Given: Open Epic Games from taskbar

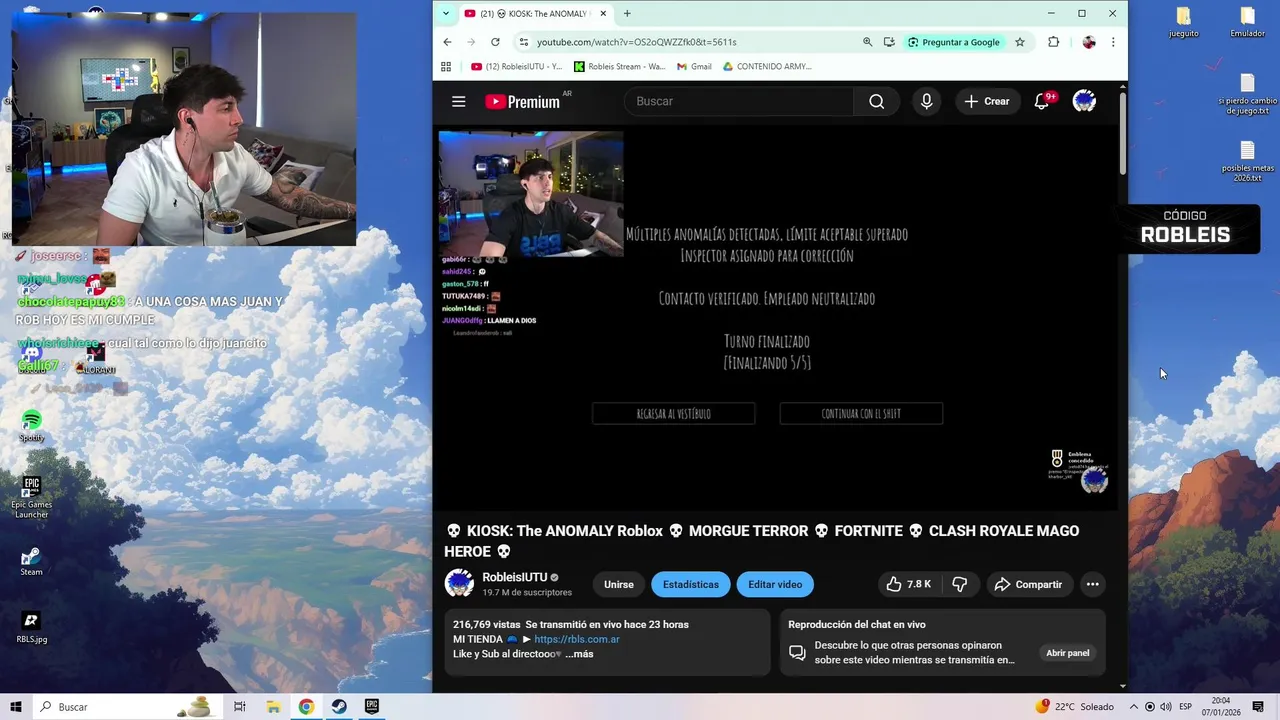Looking at the screenshot, I should 372,707.
